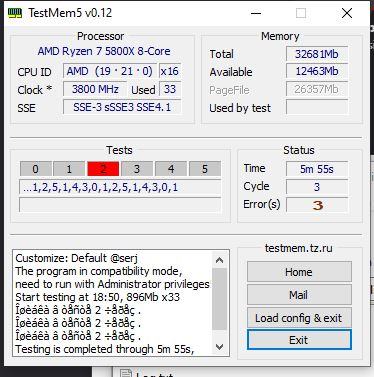Click the empty Used by test field
Screen dimensions: 374x377
point(317,107)
